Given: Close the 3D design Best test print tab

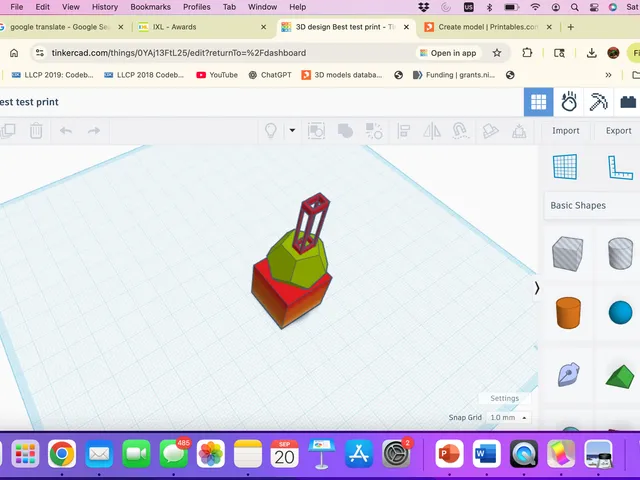Looking at the screenshot, I should pos(406,27).
